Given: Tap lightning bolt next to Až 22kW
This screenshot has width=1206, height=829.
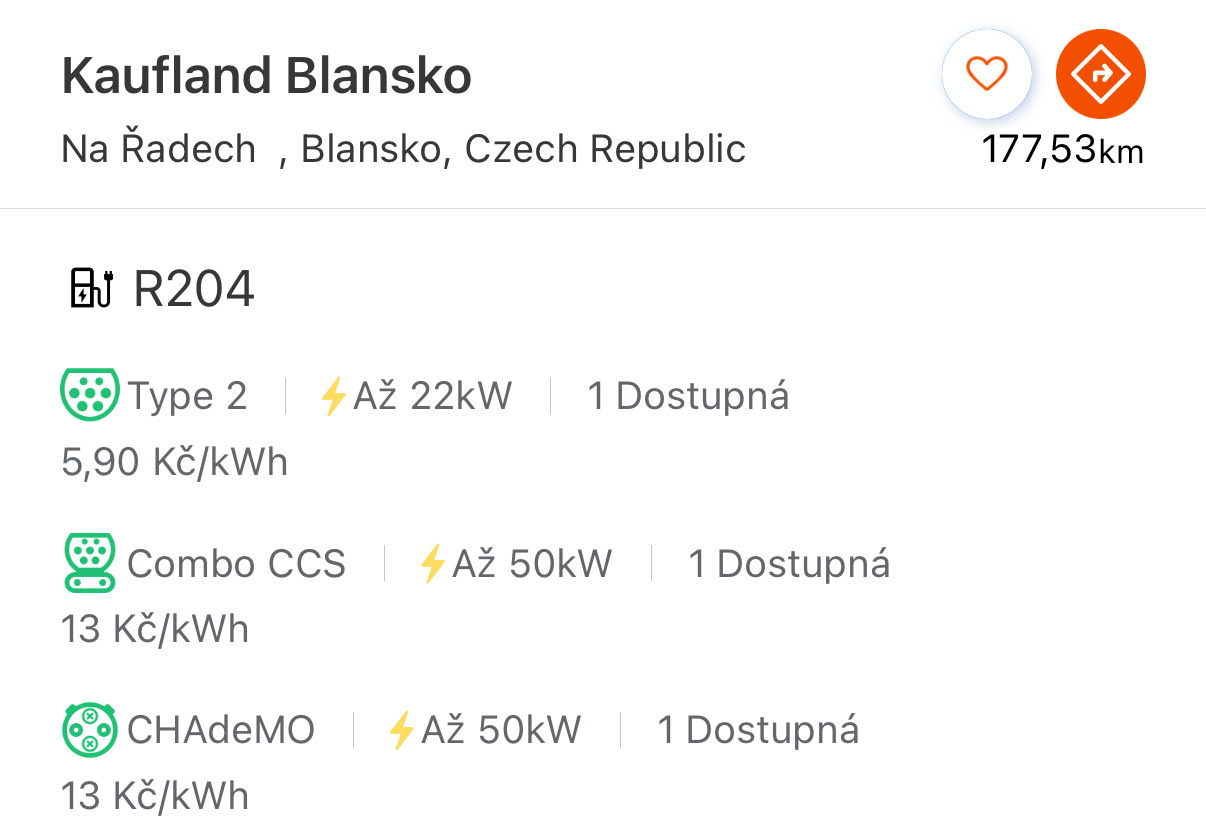Looking at the screenshot, I should (333, 397).
